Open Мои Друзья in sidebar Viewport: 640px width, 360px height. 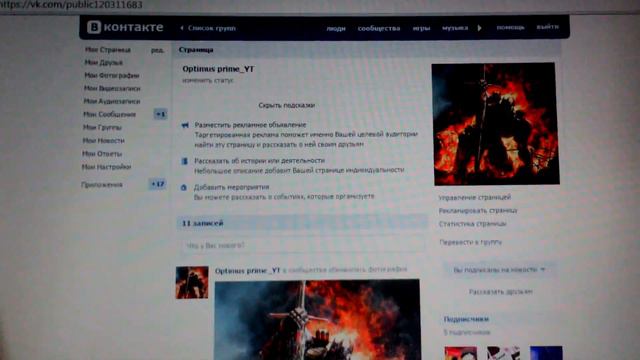point(104,62)
